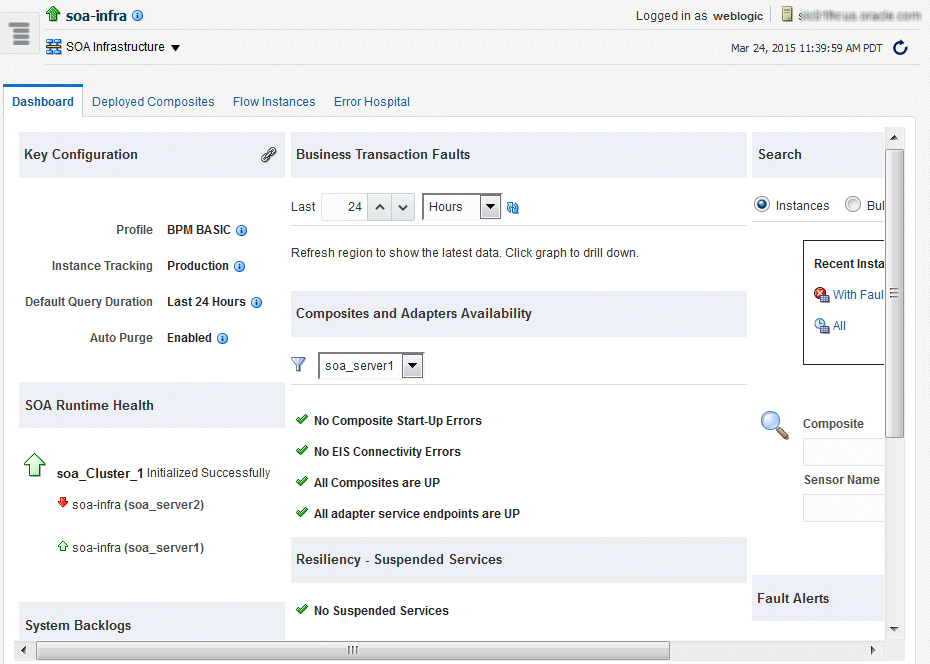Click the With Faults instances icon
The height and width of the screenshot is (664, 930).
coord(821,295)
